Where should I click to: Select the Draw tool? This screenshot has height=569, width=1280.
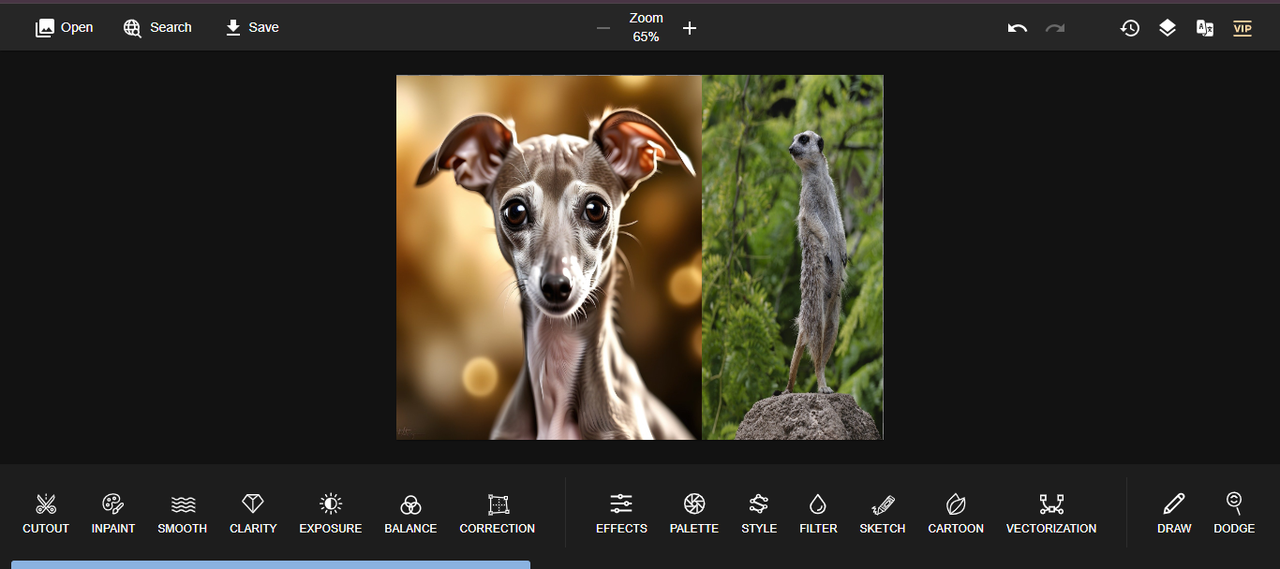tap(1174, 513)
